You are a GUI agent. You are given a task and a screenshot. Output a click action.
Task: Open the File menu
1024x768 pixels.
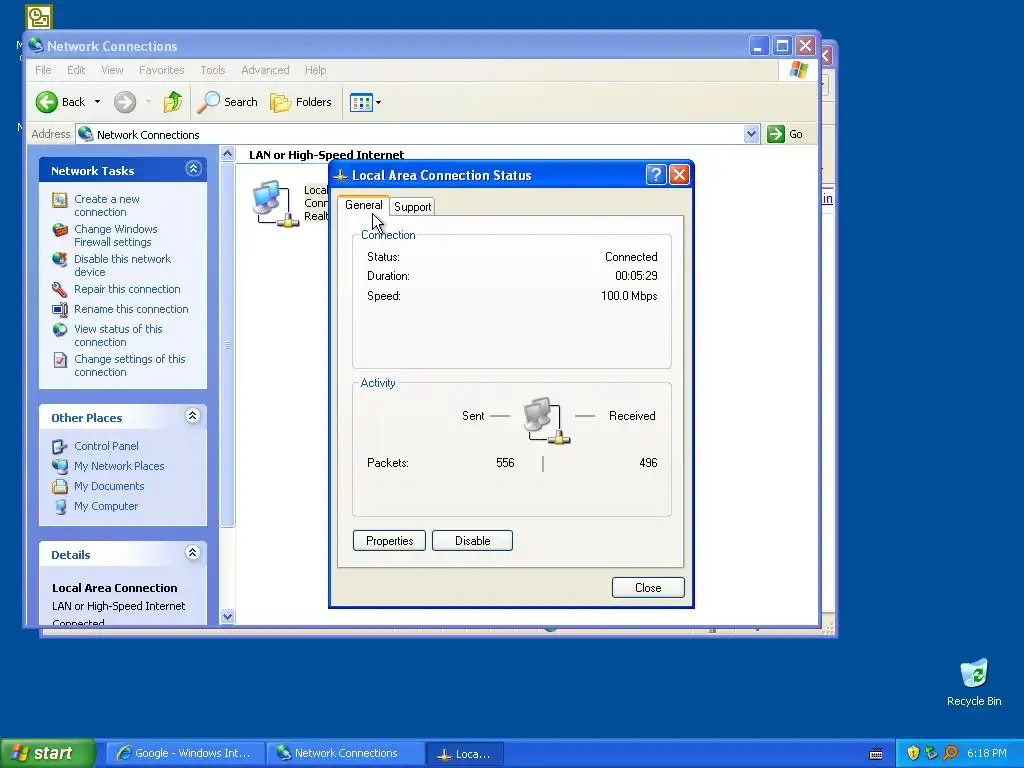point(43,70)
